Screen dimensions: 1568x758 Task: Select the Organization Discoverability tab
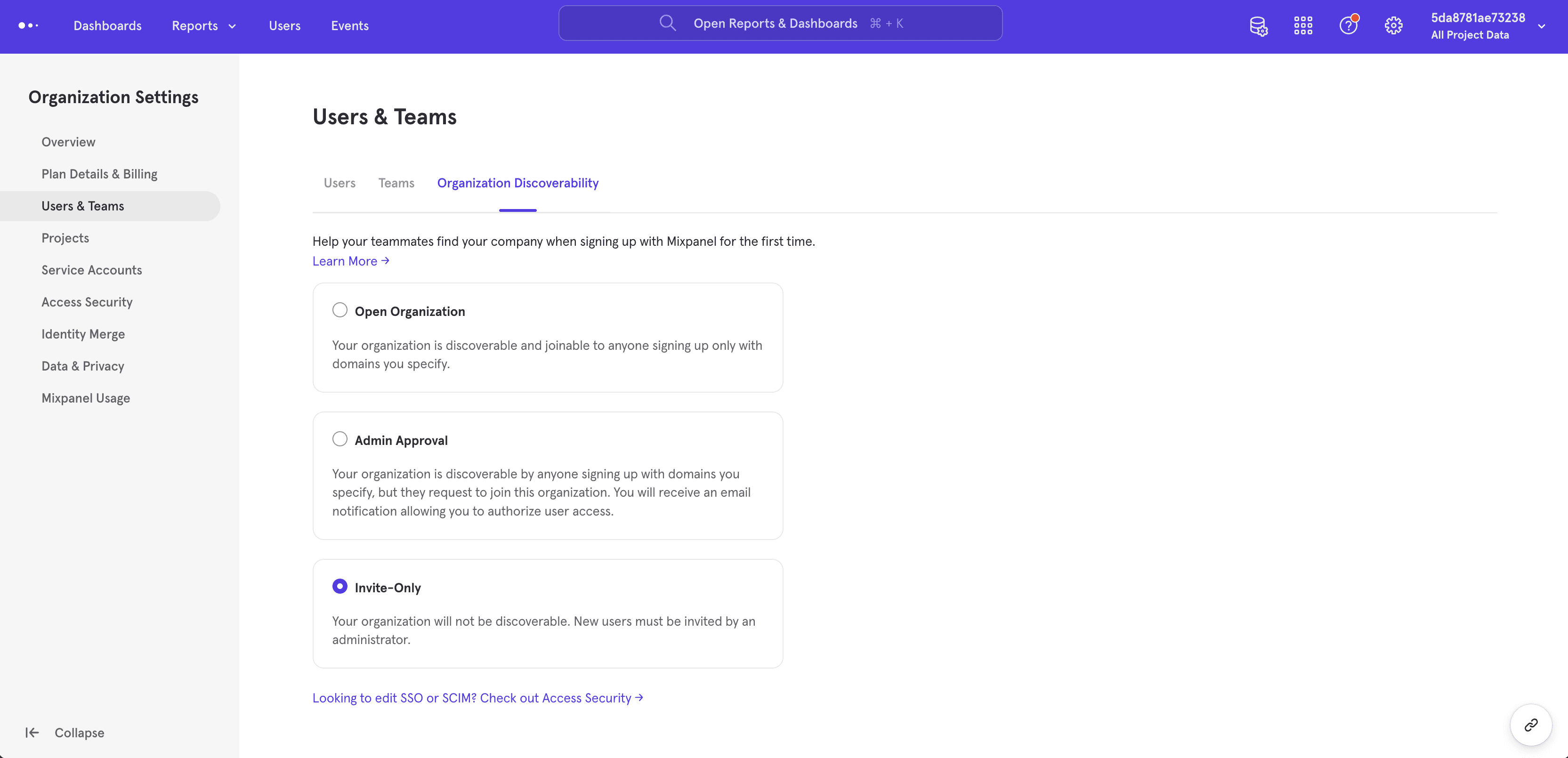(x=518, y=183)
